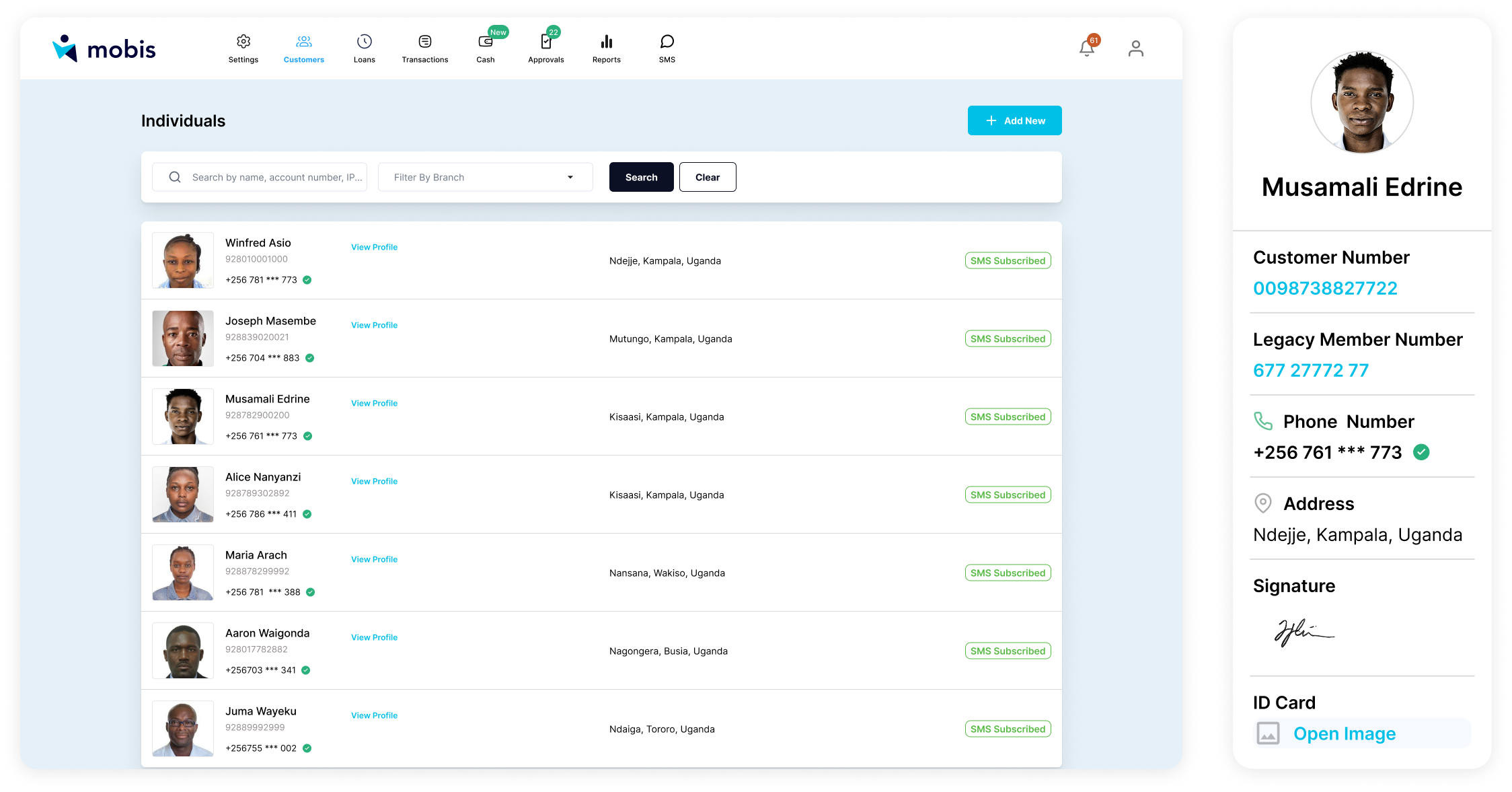Click Alice Nanyanzi's photo thumbnail

(183, 495)
